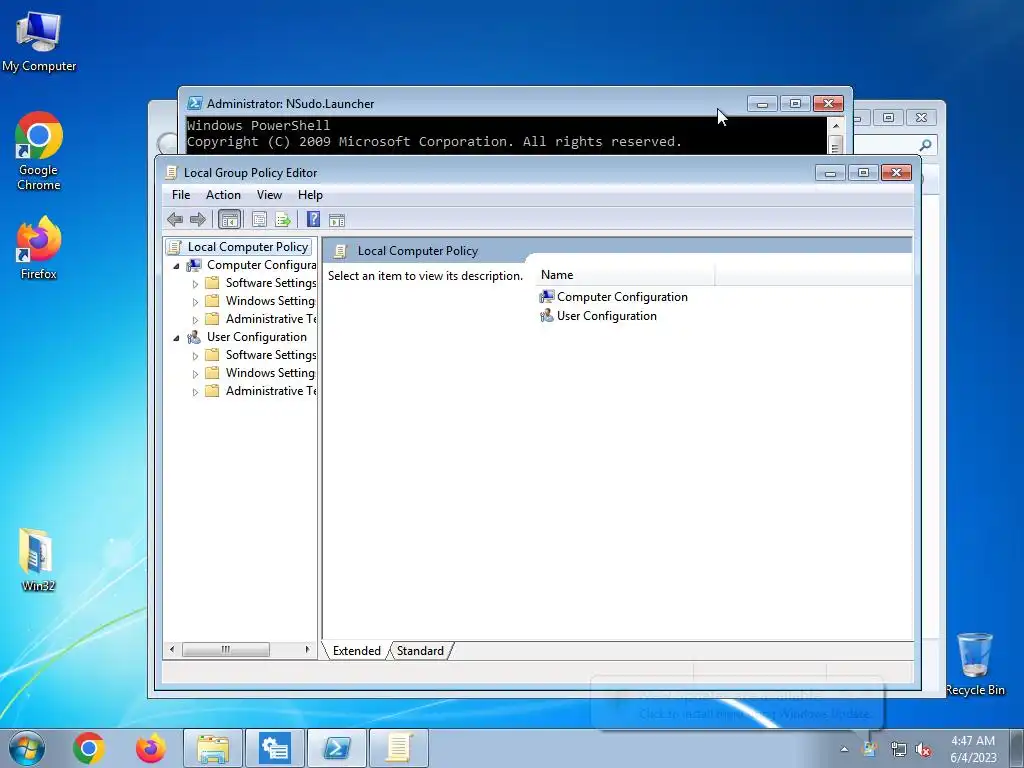The height and width of the screenshot is (768, 1024).
Task: Click the search magnifier in the background window
Action: coord(925,145)
